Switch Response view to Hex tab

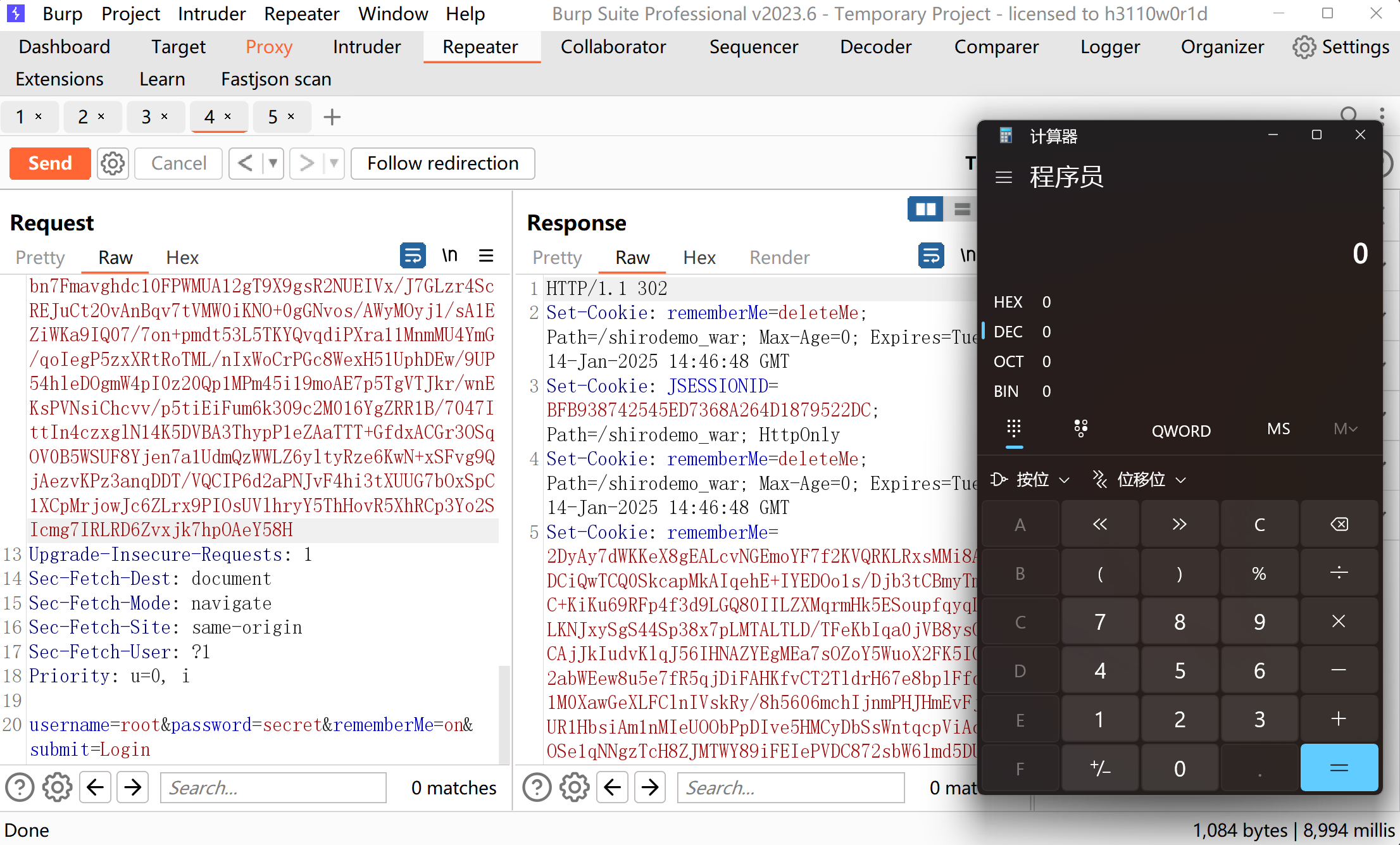tap(699, 258)
